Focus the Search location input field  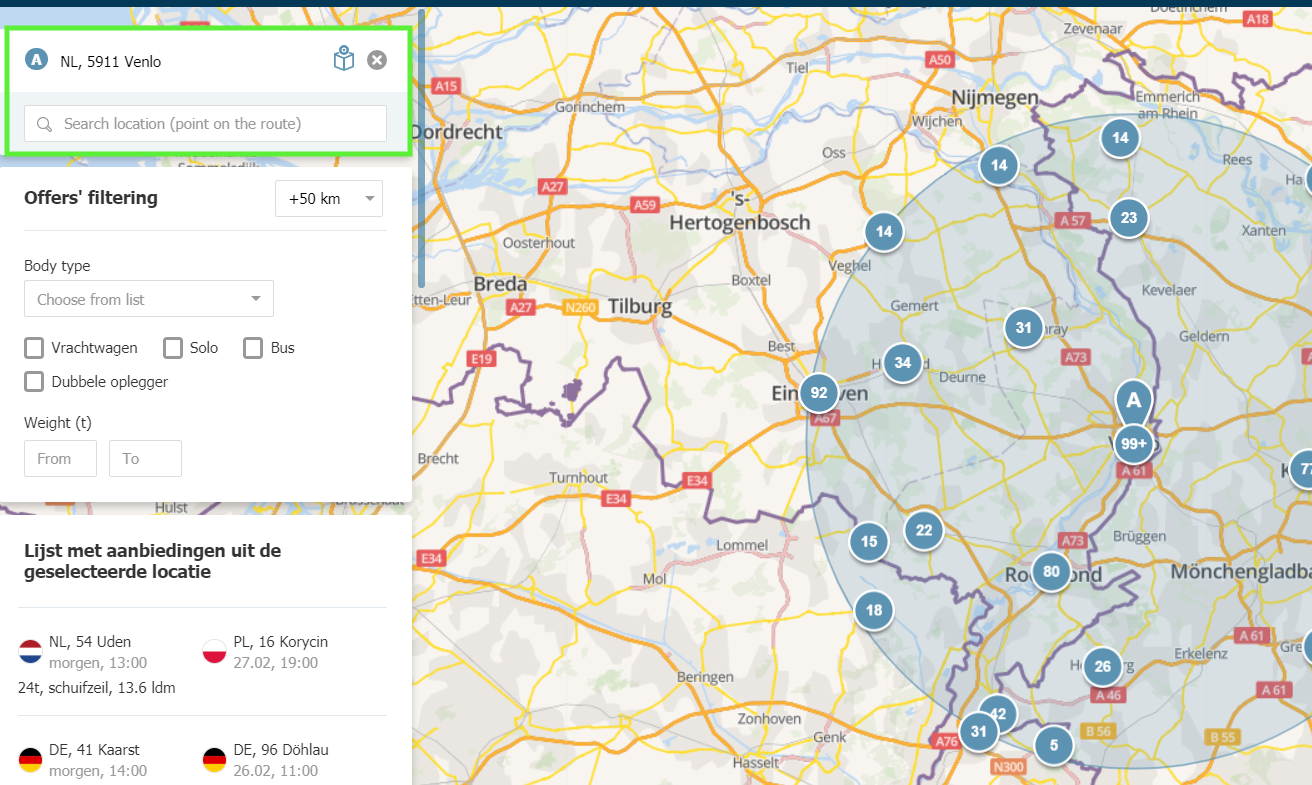click(205, 124)
